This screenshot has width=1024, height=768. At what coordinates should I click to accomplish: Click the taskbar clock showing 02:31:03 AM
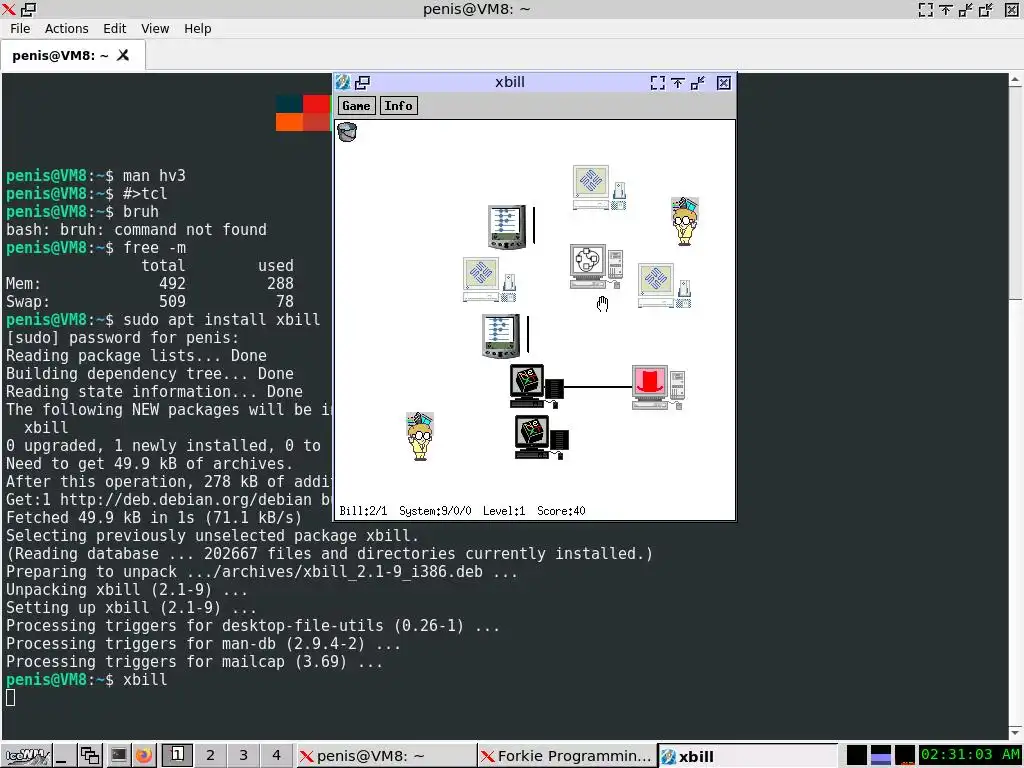coord(970,755)
